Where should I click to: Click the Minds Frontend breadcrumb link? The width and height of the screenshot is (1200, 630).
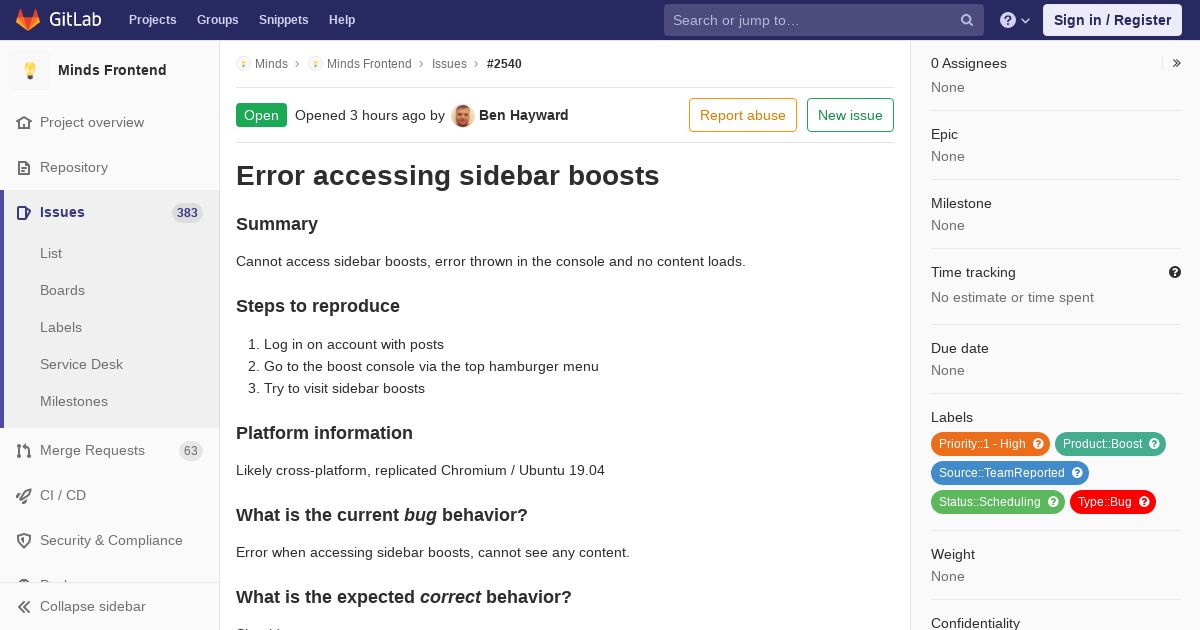tap(369, 64)
